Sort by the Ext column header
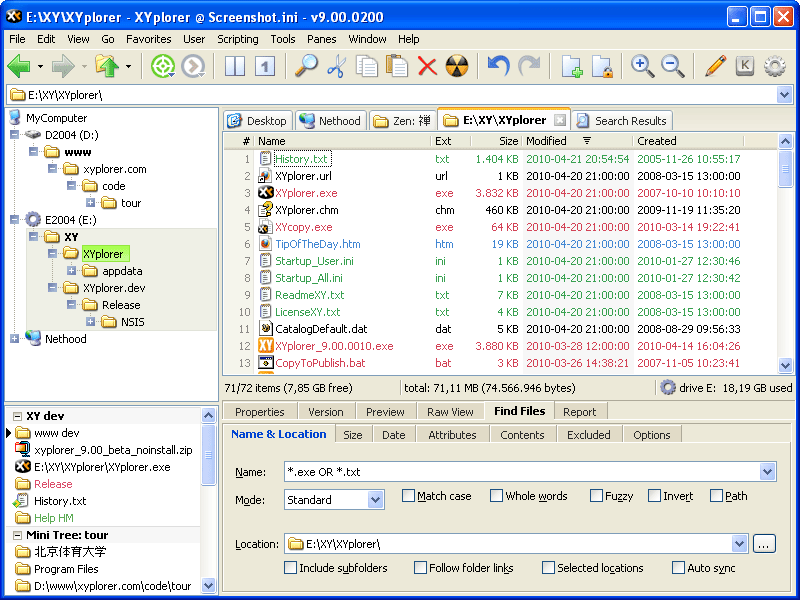The width and height of the screenshot is (800, 600). point(451,141)
